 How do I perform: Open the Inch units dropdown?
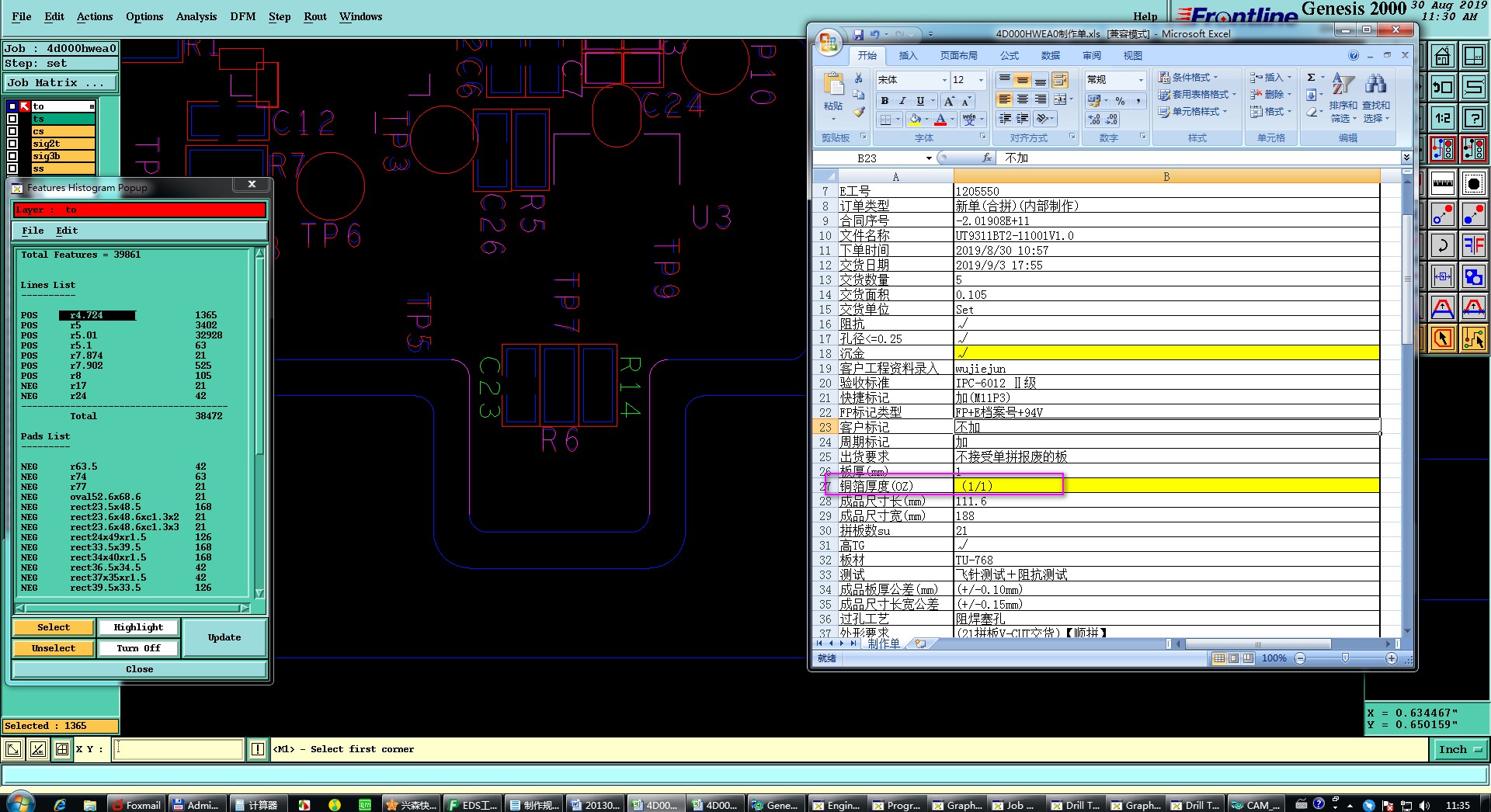[x=1459, y=749]
